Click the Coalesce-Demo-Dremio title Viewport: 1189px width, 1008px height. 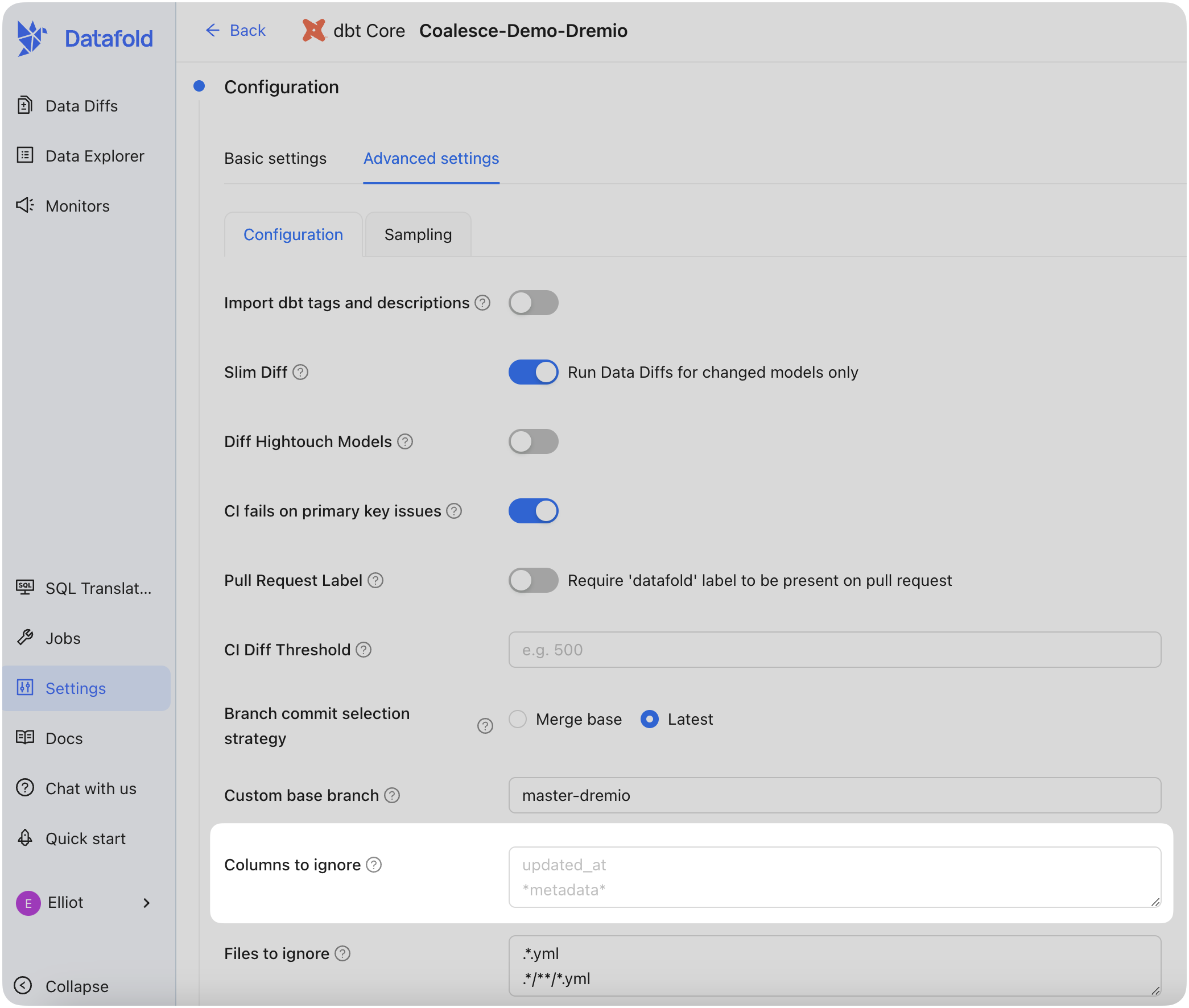pos(523,30)
